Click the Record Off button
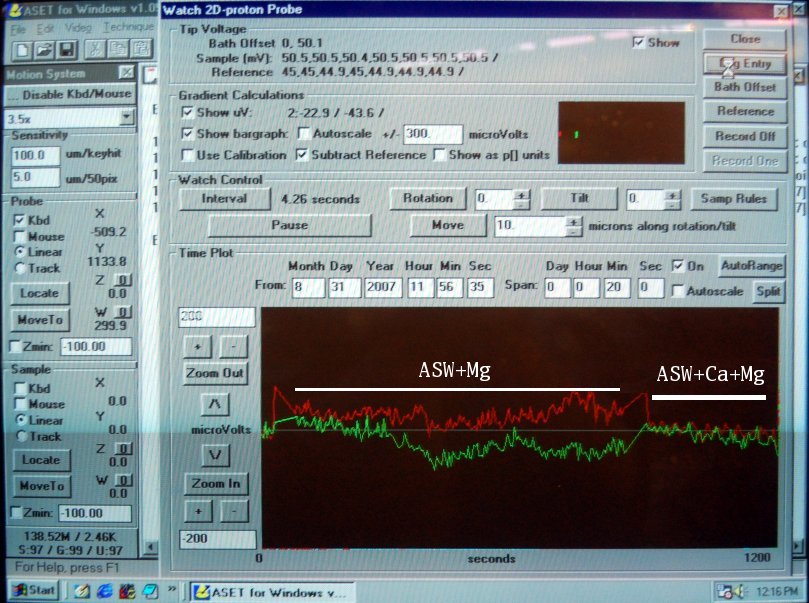 click(745, 136)
